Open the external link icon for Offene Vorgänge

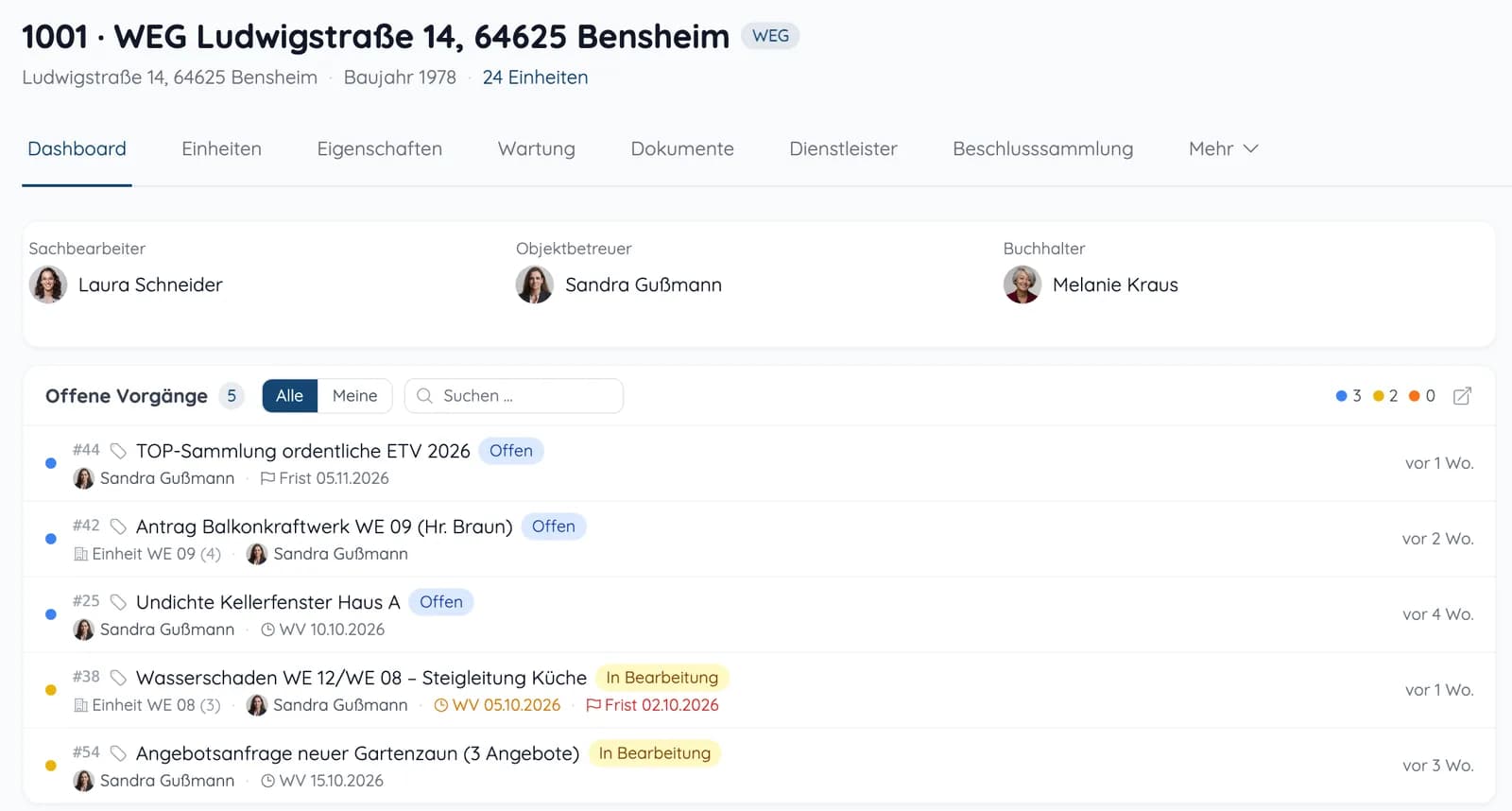pos(1462,396)
